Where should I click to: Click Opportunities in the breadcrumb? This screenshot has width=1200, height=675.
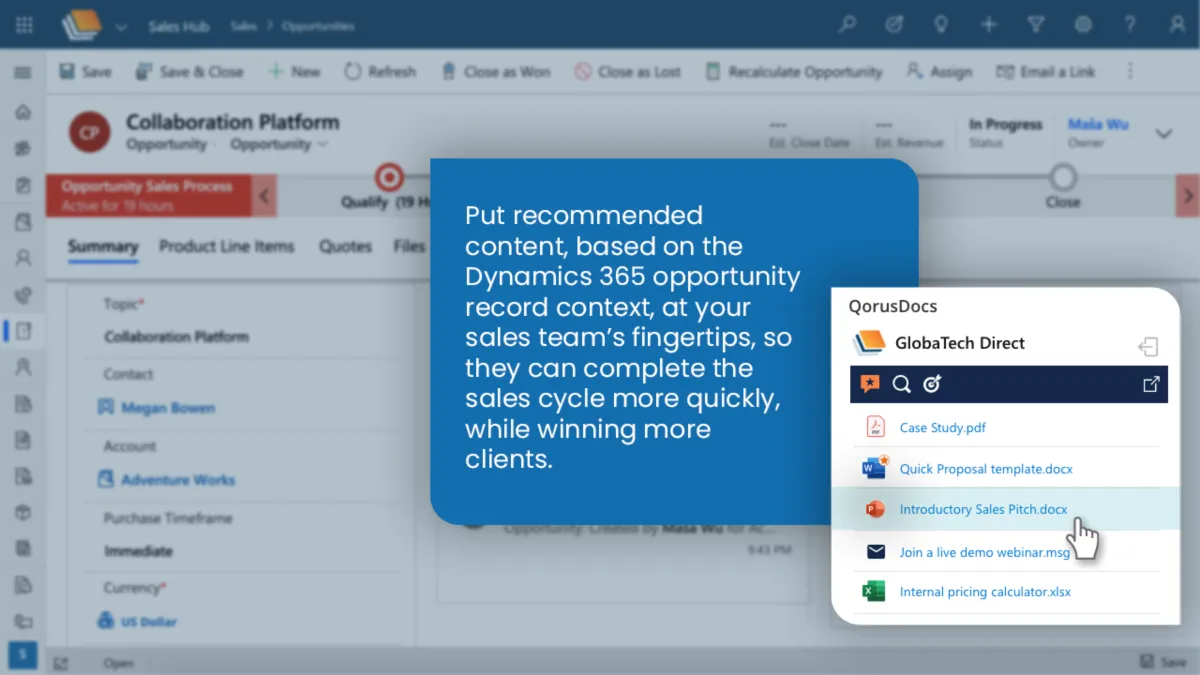(x=318, y=27)
